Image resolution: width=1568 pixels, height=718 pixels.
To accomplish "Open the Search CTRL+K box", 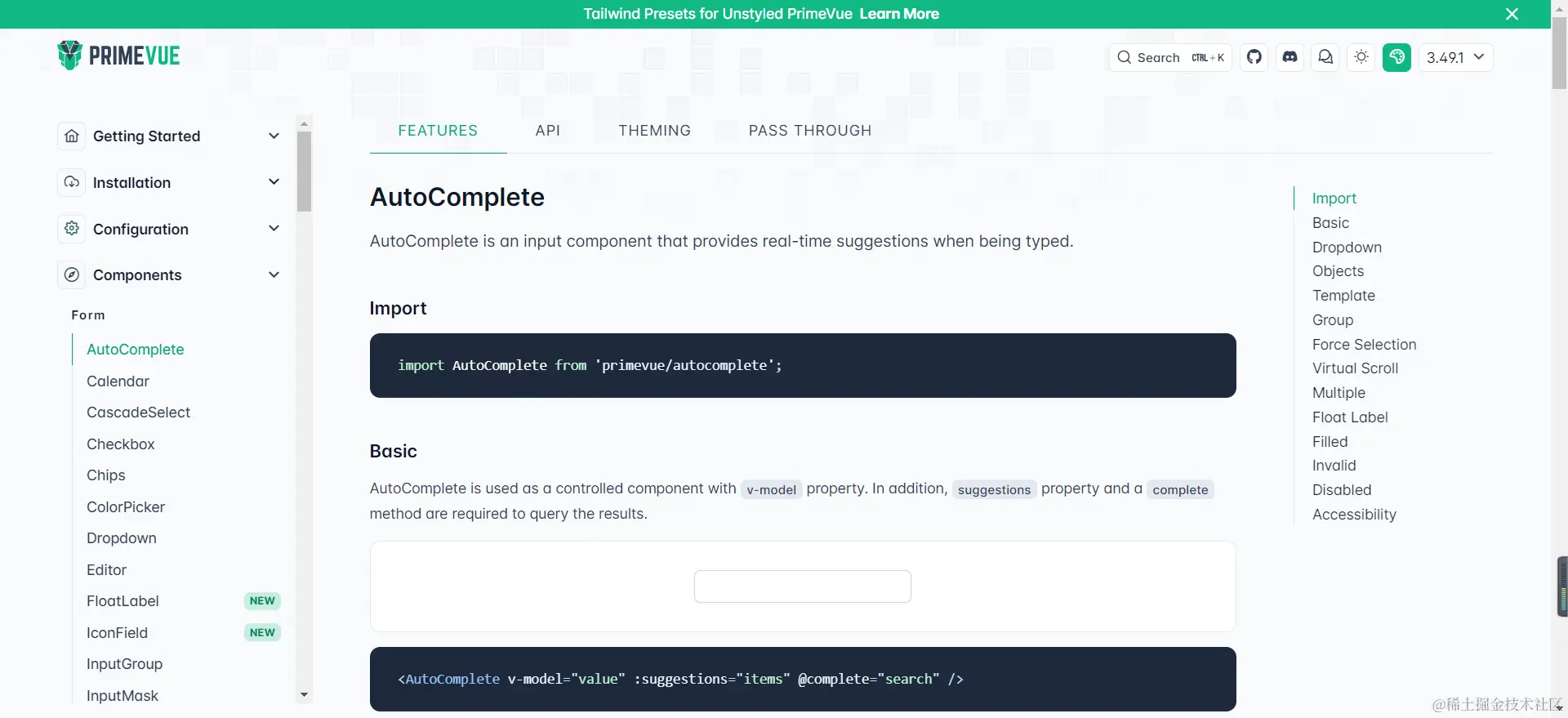I will (x=1170, y=57).
